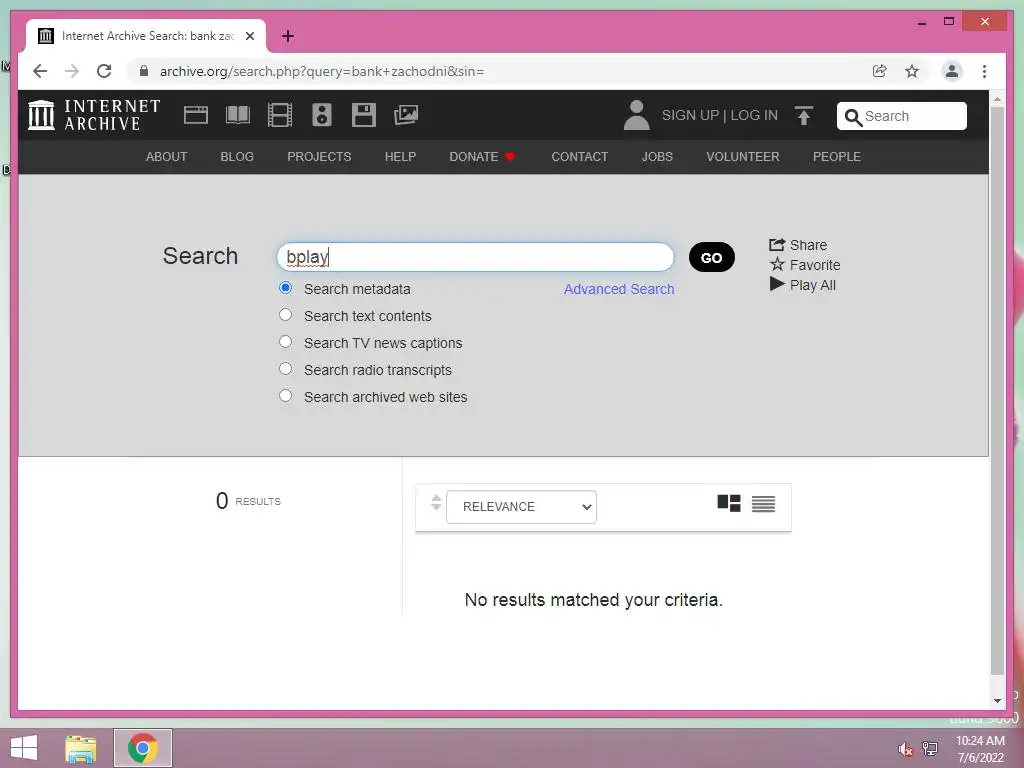1024x768 pixels.
Task: Click muted volume tray icon
Action: [x=905, y=750]
